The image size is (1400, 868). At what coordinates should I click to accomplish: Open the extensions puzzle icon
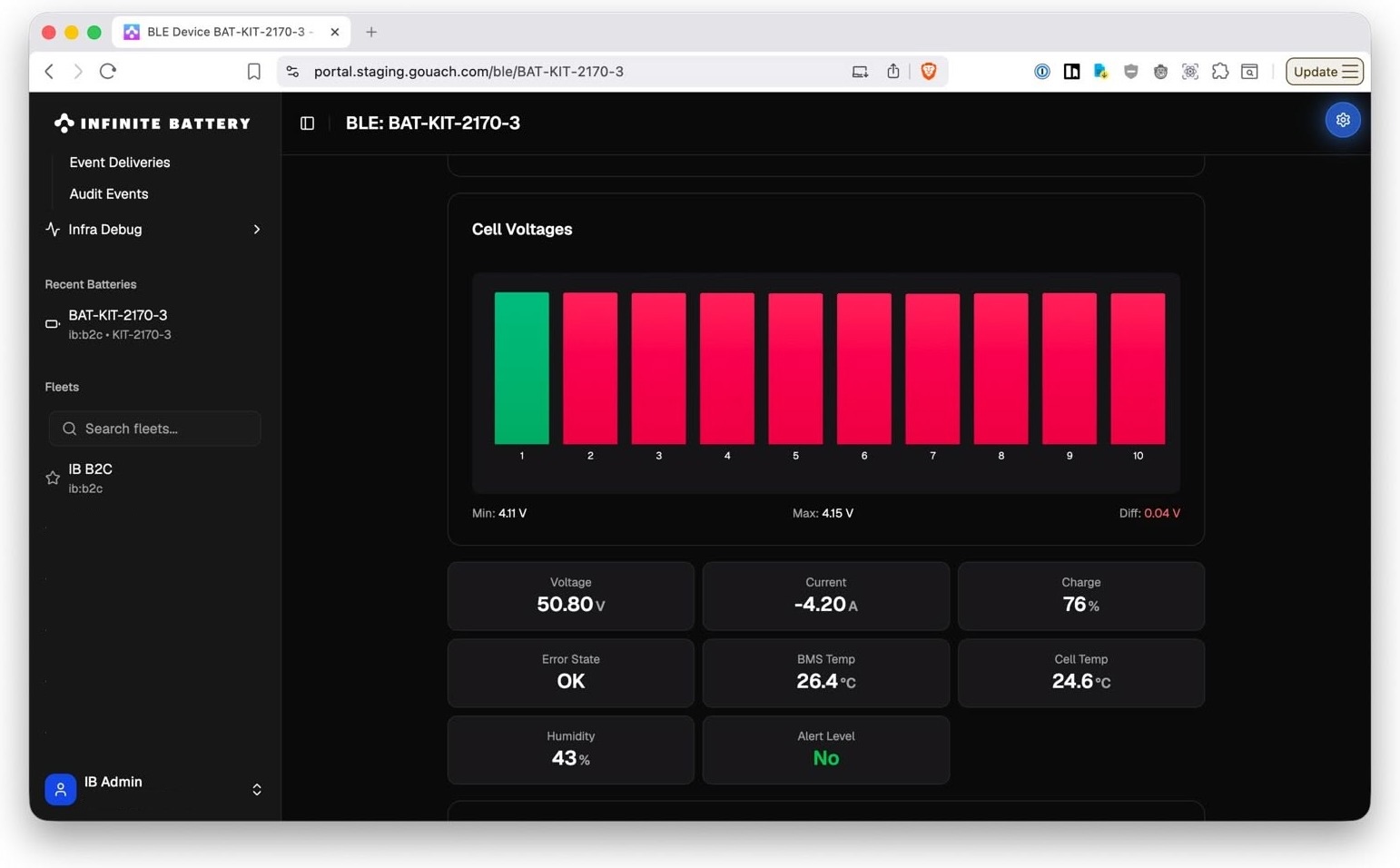tap(1220, 71)
